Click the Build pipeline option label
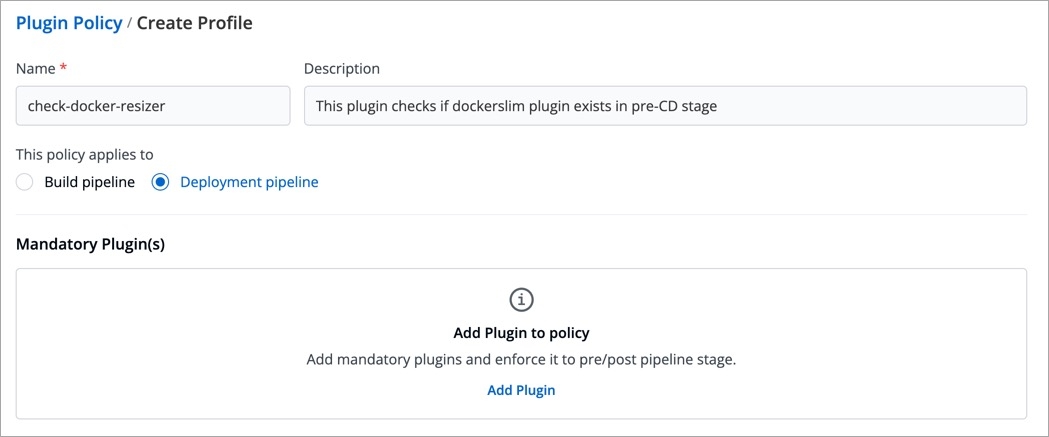1049x437 pixels. (89, 182)
